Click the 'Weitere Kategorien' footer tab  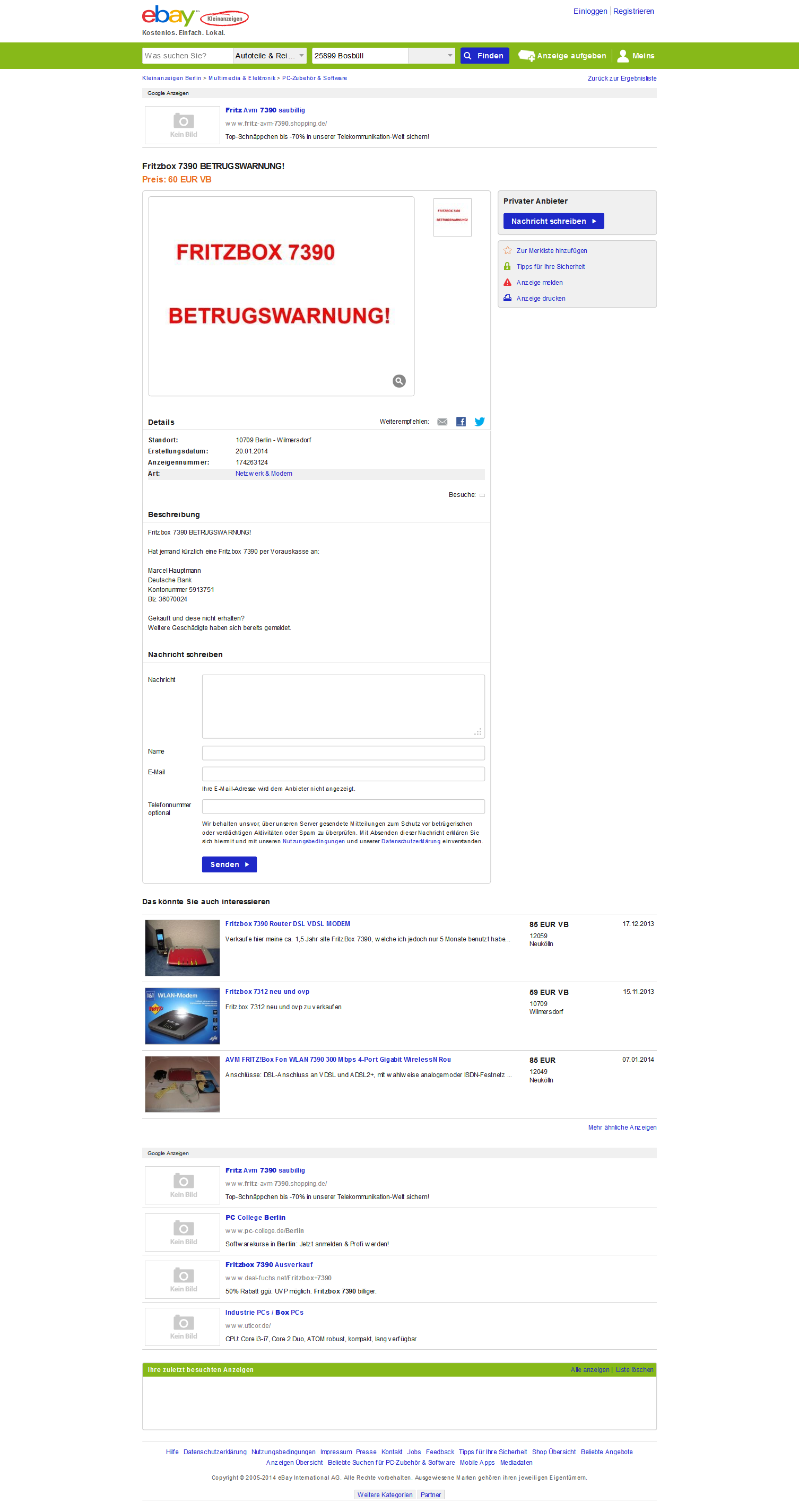(385, 1495)
